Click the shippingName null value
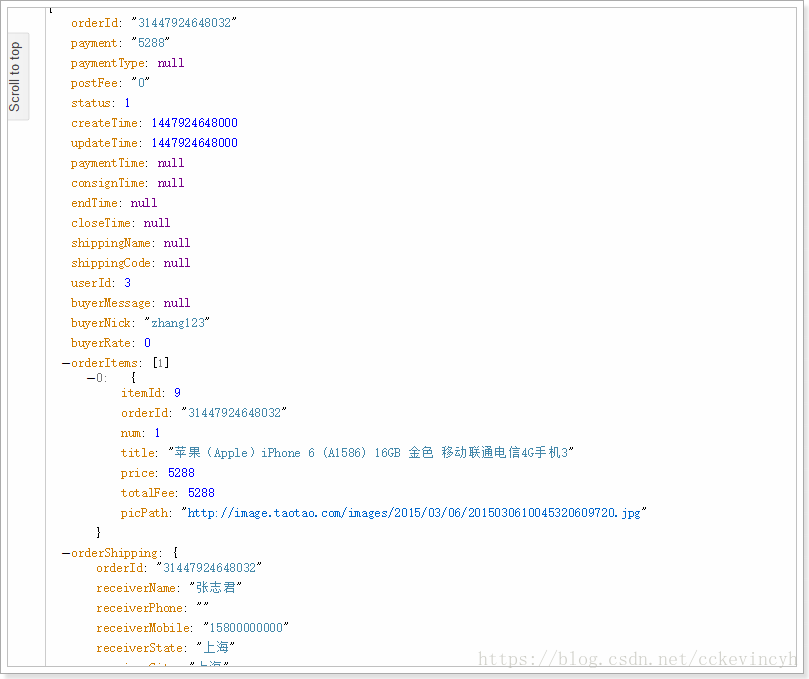 (x=177, y=243)
